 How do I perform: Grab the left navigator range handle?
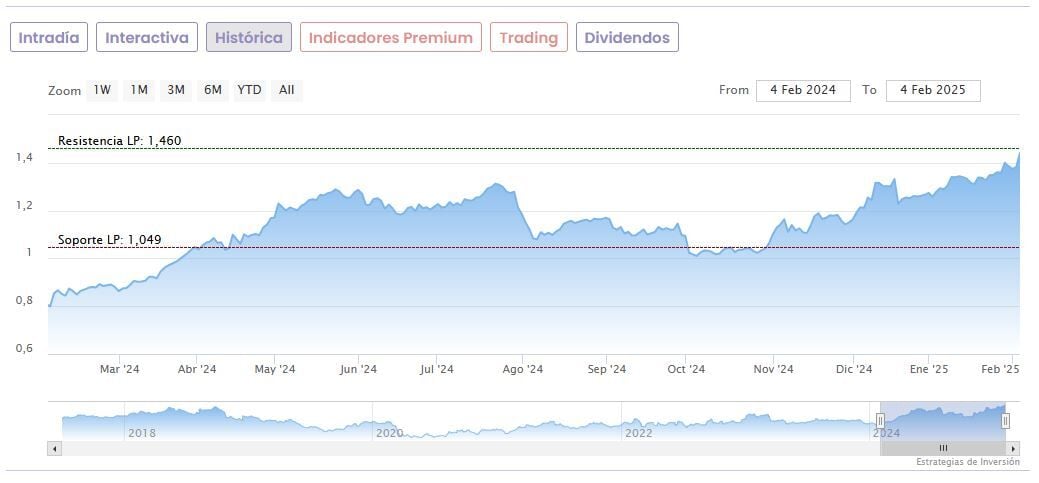(881, 421)
